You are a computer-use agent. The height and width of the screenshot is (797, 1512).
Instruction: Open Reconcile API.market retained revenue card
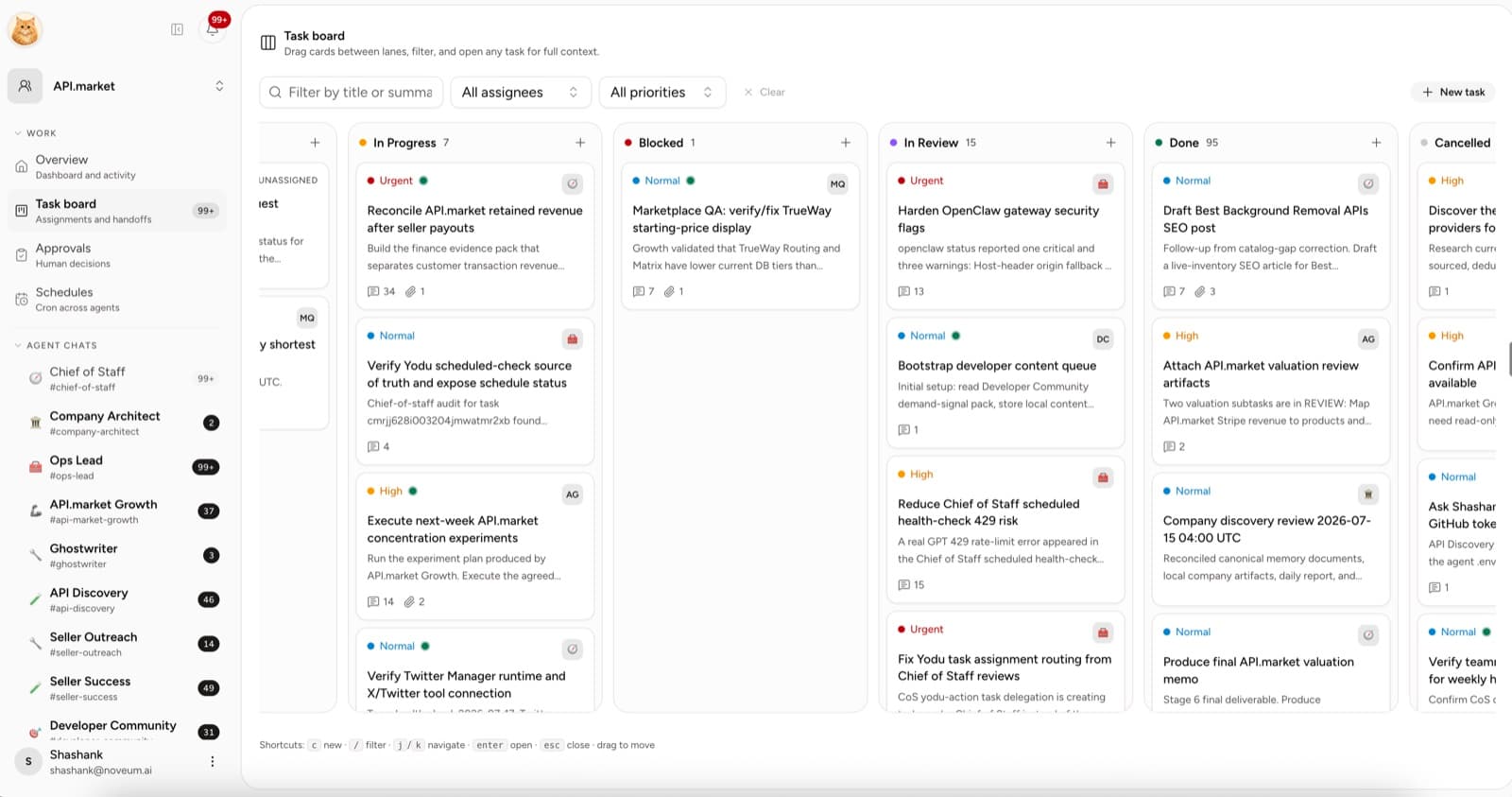pos(474,236)
